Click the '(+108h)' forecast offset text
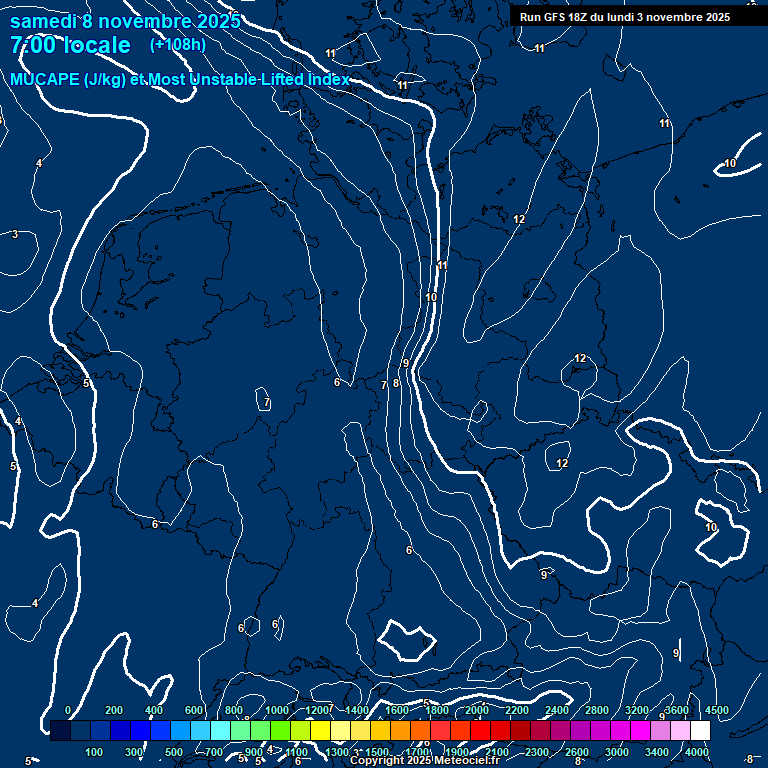768x768 pixels. coord(178,45)
